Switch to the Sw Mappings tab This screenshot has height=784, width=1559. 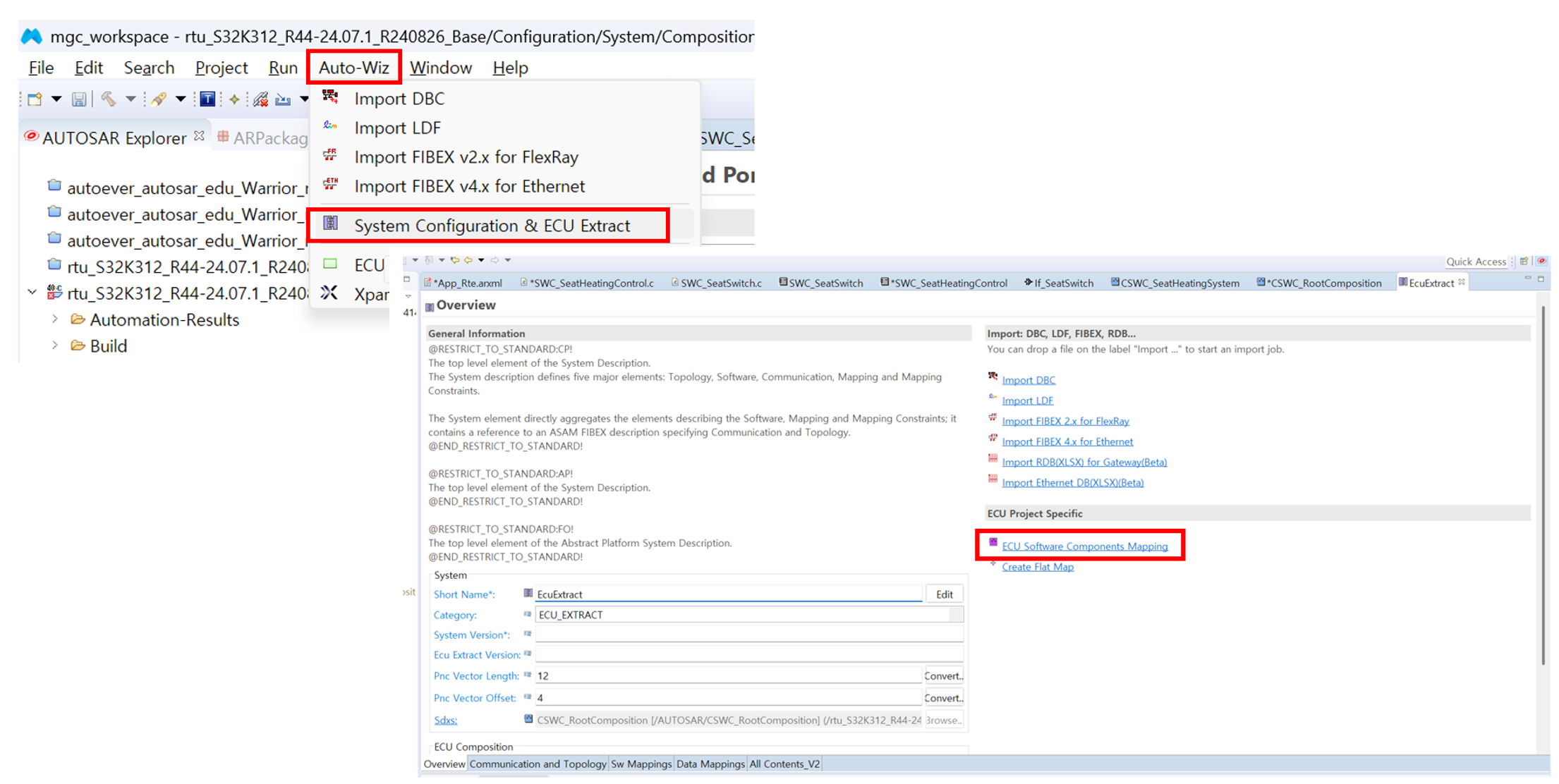641,764
